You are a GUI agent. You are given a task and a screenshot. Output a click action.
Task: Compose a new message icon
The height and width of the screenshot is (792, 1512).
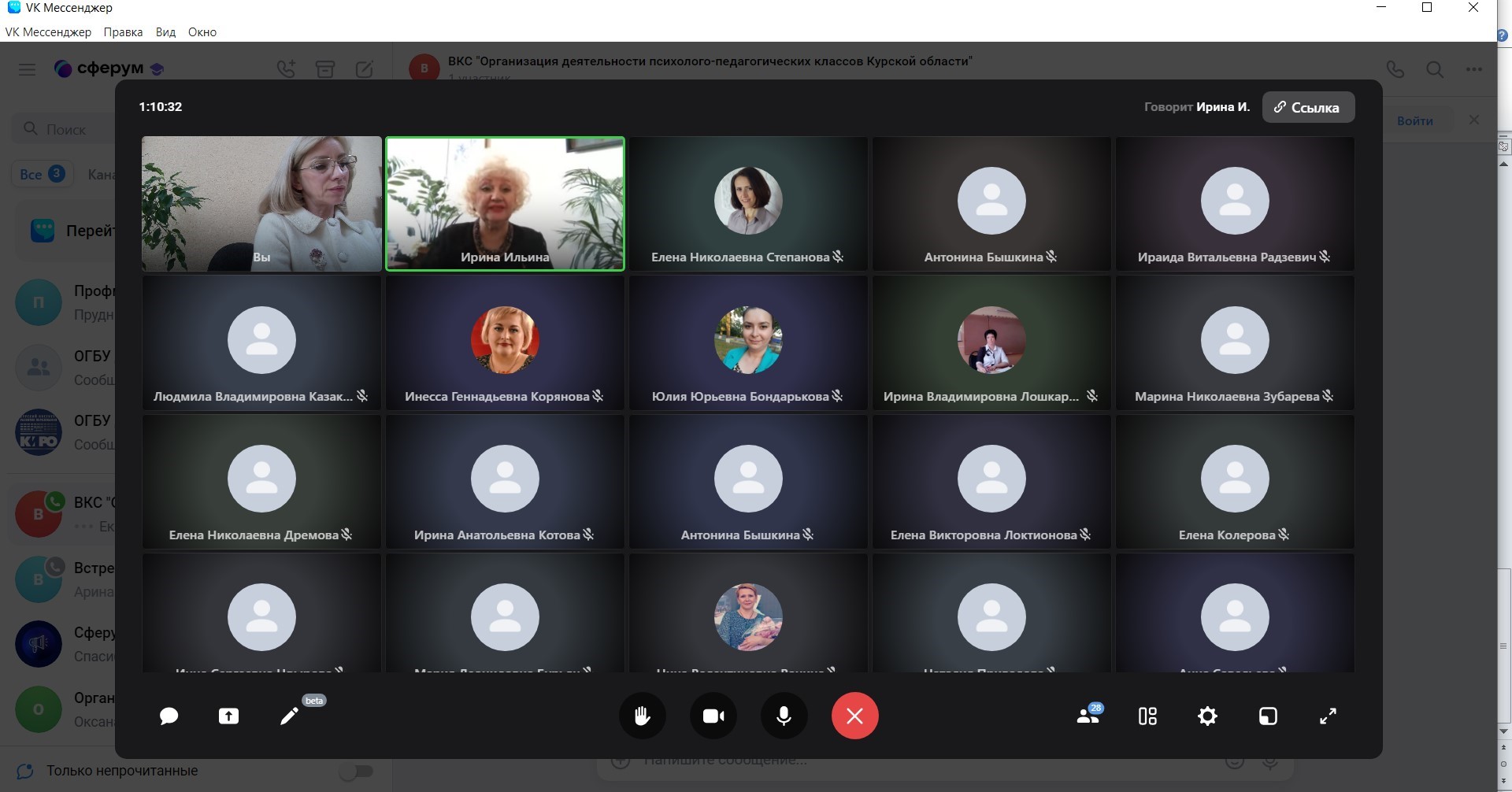365,69
